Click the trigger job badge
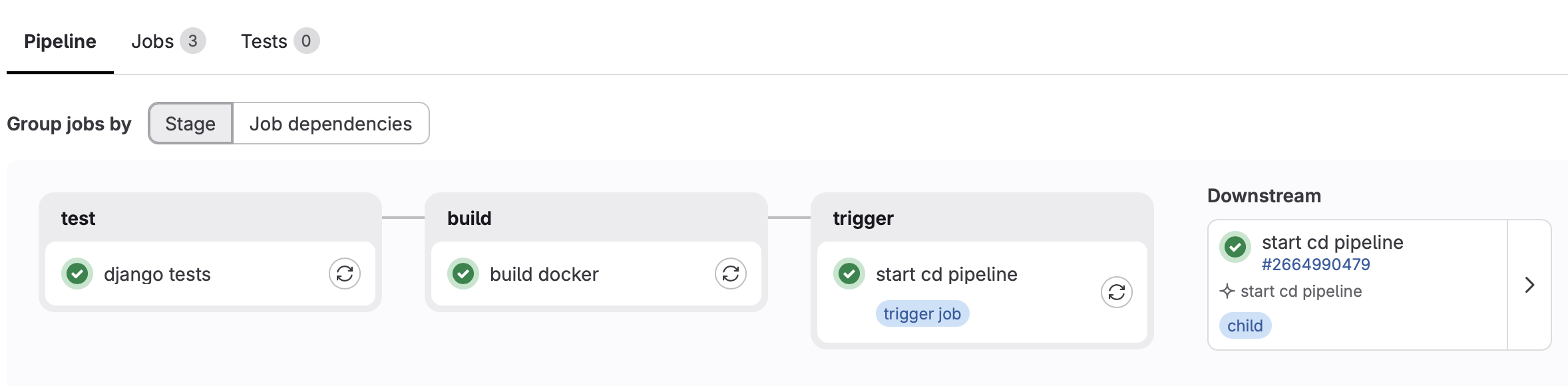1568x386 pixels. (922, 313)
